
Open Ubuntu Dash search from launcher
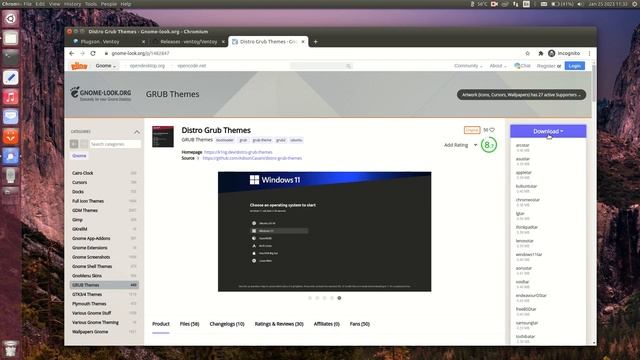(x=11, y=19)
